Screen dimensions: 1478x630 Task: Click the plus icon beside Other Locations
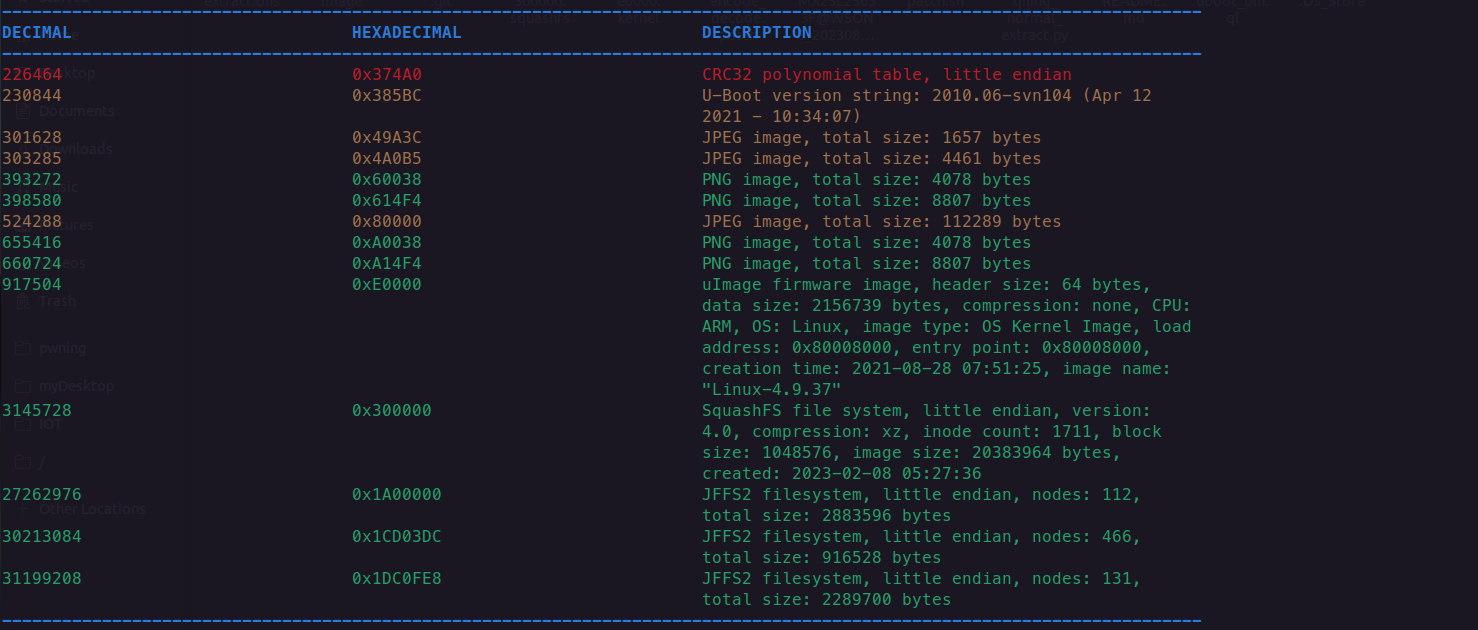click(x=22, y=509)
